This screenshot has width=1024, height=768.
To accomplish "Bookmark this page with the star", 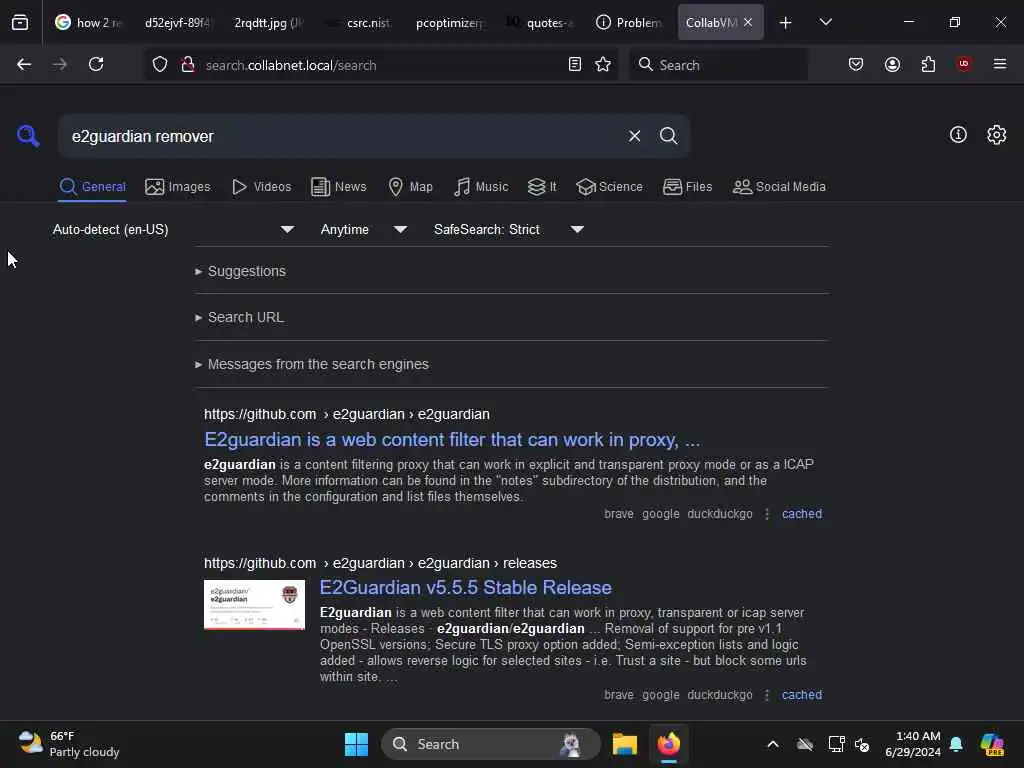I will pyautogui.click(x=603, y=65).
